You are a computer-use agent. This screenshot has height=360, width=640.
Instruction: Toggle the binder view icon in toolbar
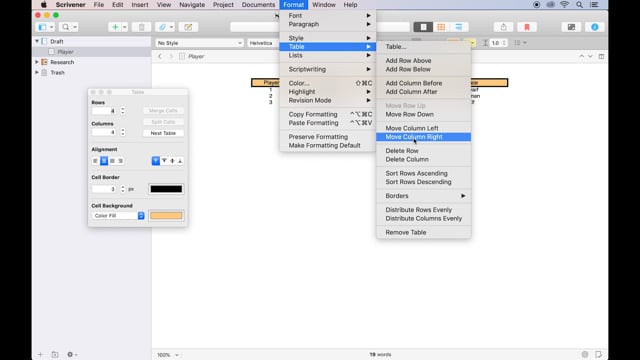[x=42, y=27]
